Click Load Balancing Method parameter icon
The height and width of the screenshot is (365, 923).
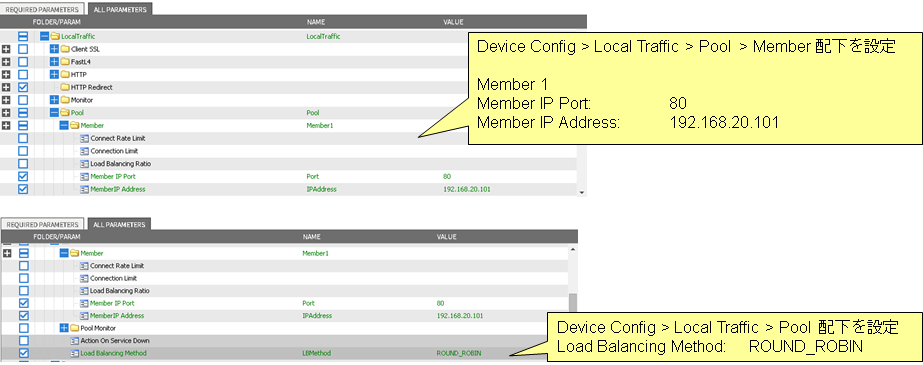74,353
